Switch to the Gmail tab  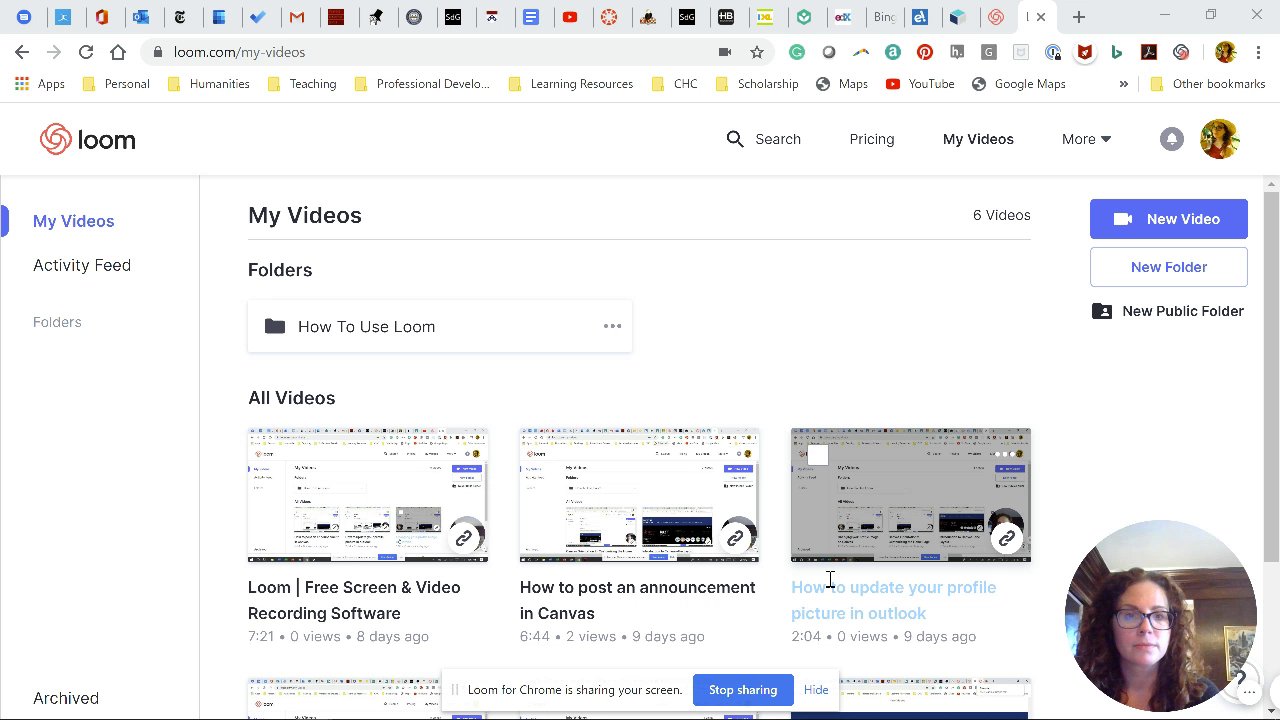(297, 17)
